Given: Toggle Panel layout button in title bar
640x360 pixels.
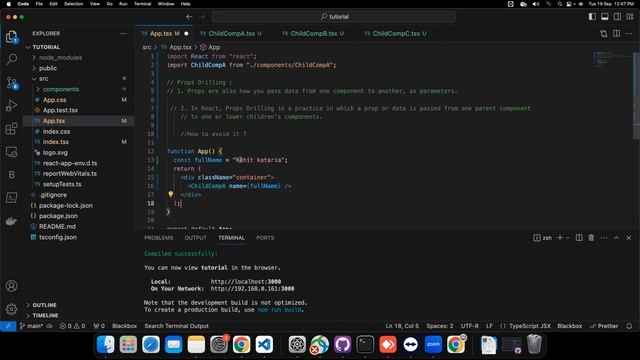Looking at the screenshot, I should 604,17.
